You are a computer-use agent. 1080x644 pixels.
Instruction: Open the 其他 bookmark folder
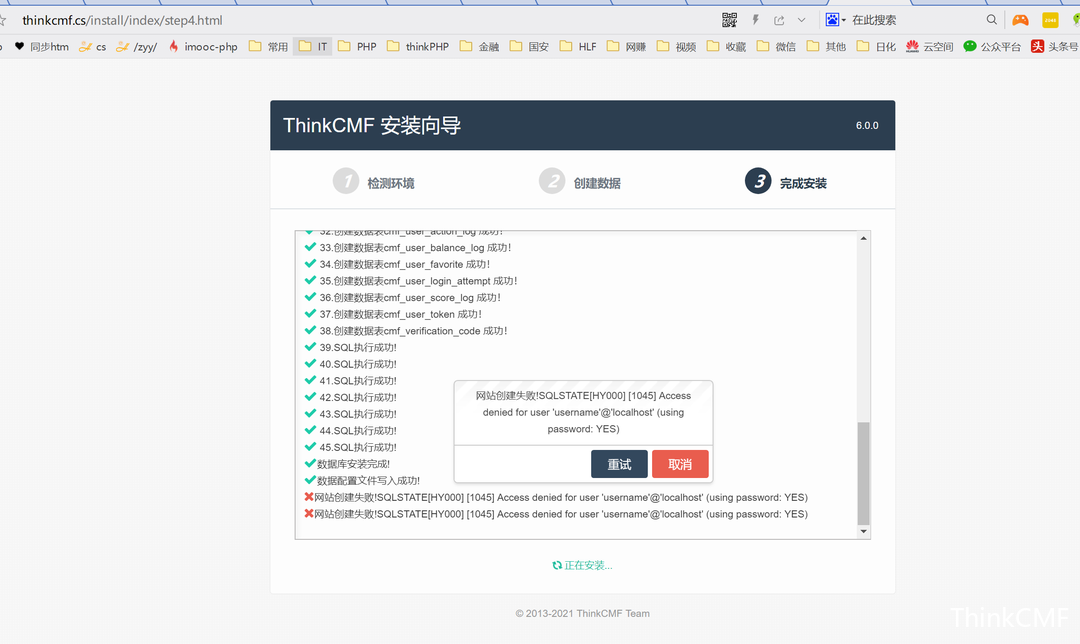[827, 46]
